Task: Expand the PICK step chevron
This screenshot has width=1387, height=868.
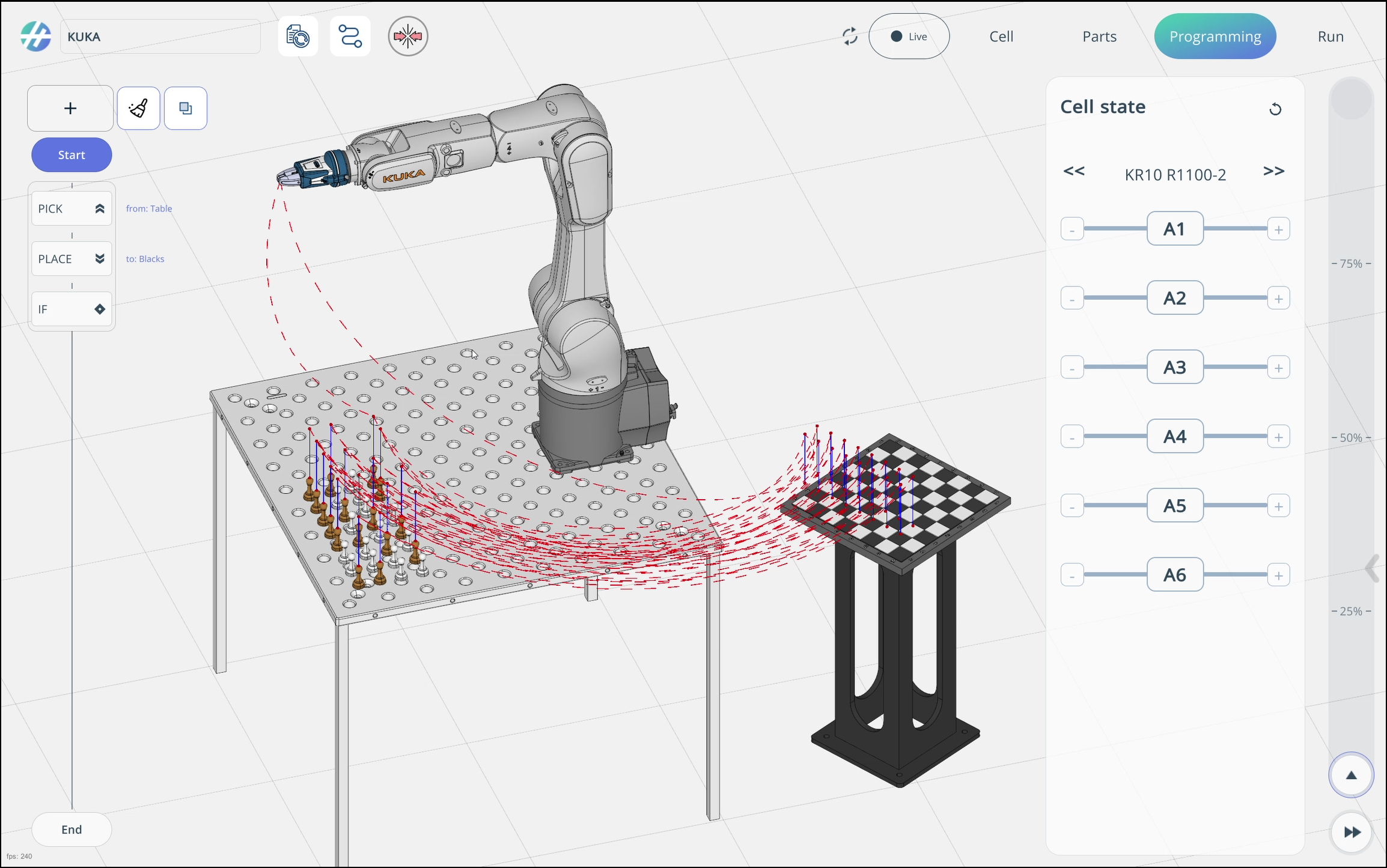Action: (100, 208)
